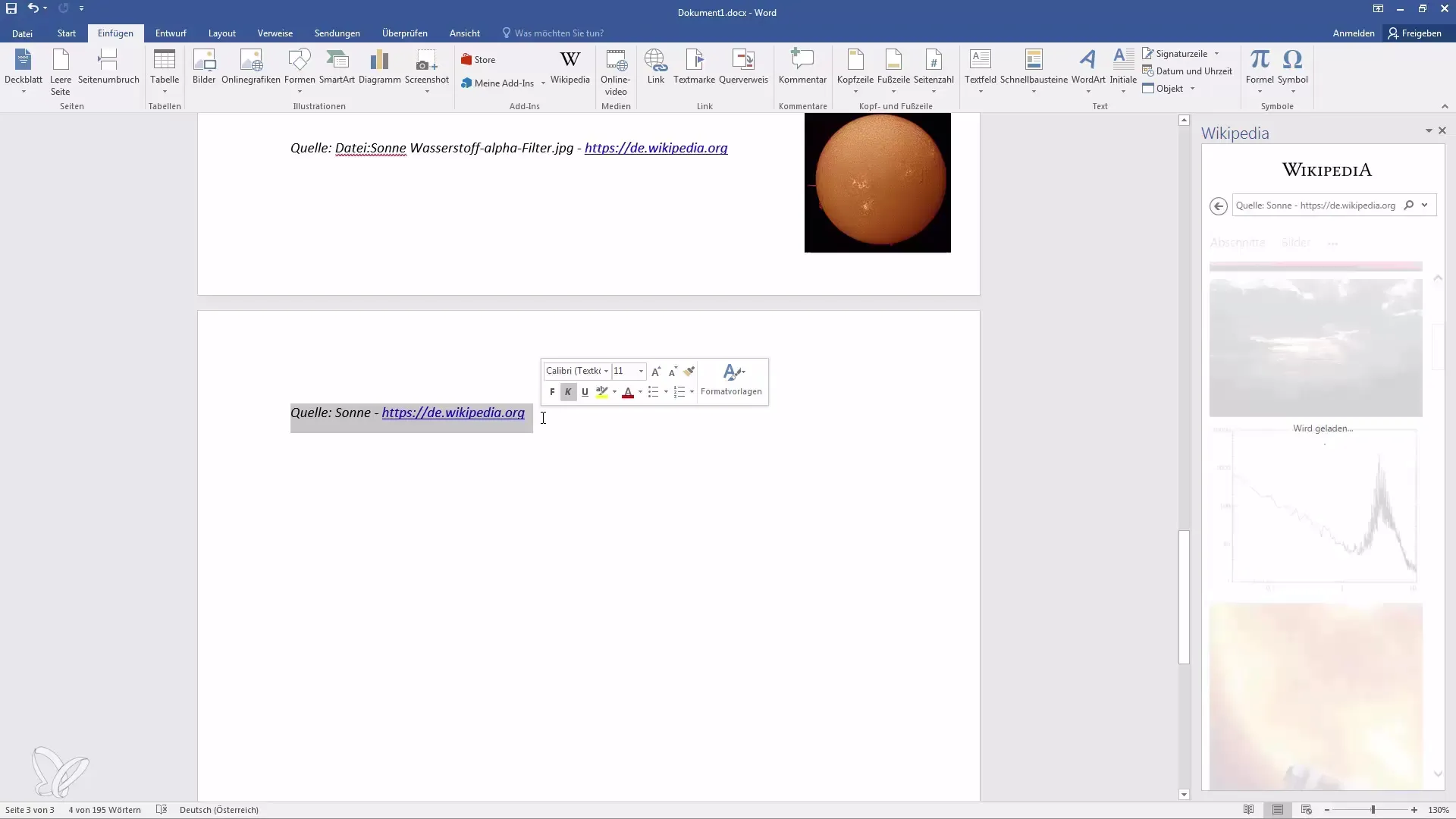Switch to the Start tab

pyautogui.click(x=67, y=33)
